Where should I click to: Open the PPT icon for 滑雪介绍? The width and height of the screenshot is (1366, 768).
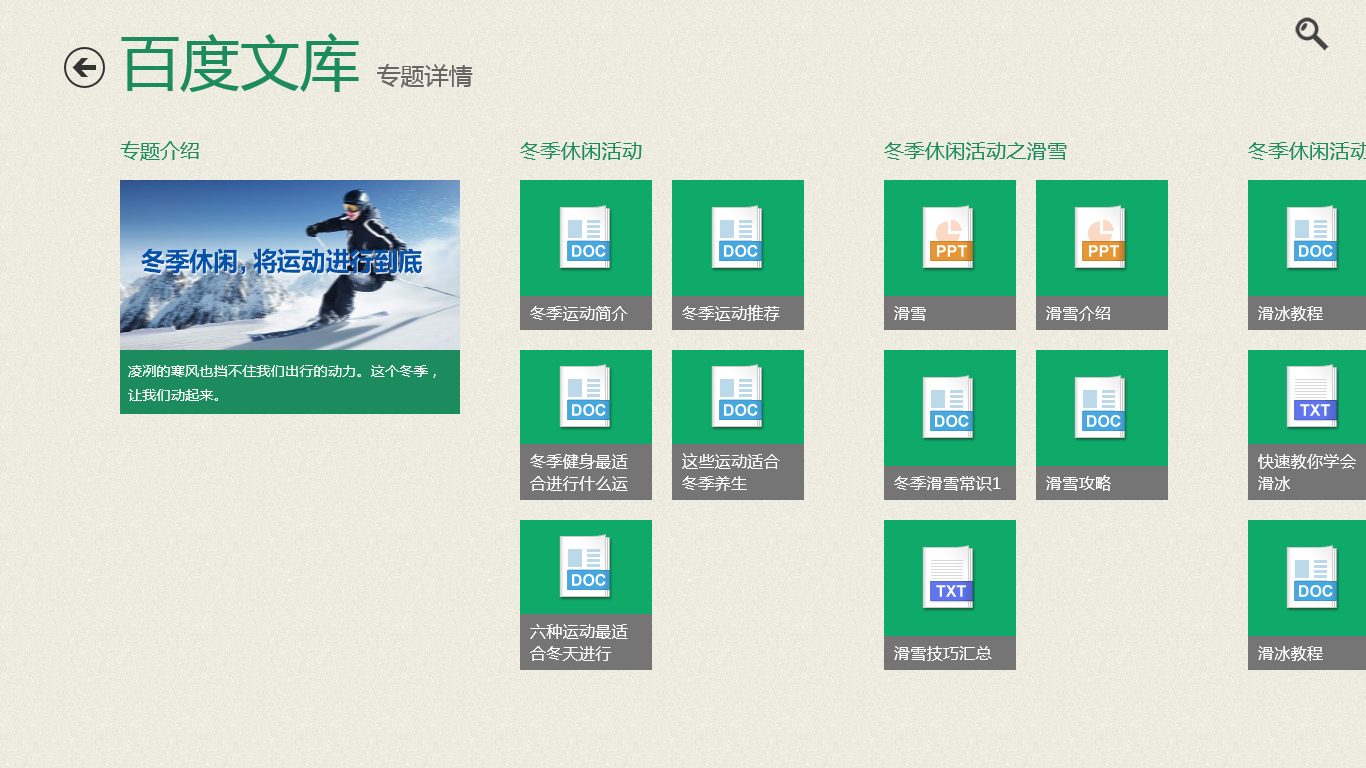pyautogui.click(x=1101, y=238)
